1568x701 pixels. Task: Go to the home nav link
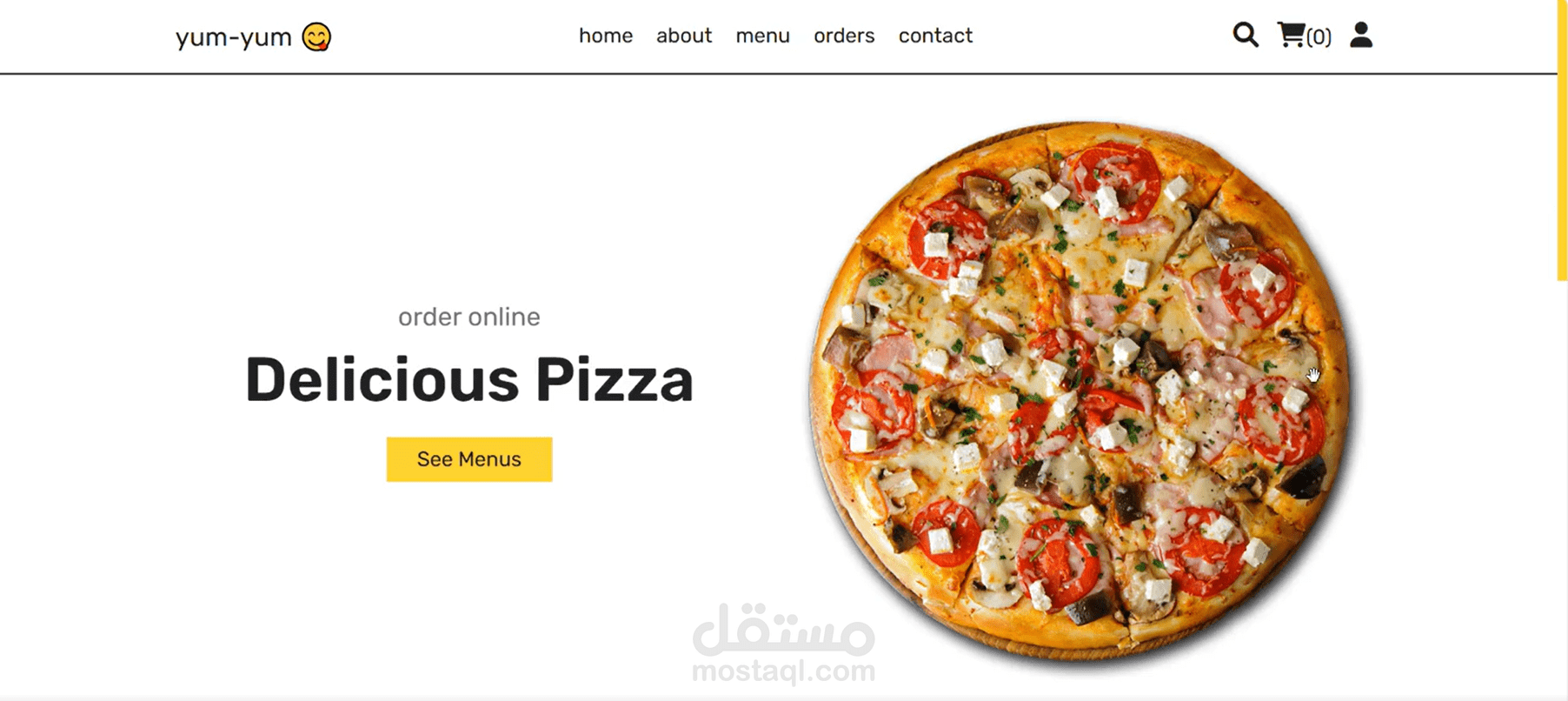tap(606, 36)
